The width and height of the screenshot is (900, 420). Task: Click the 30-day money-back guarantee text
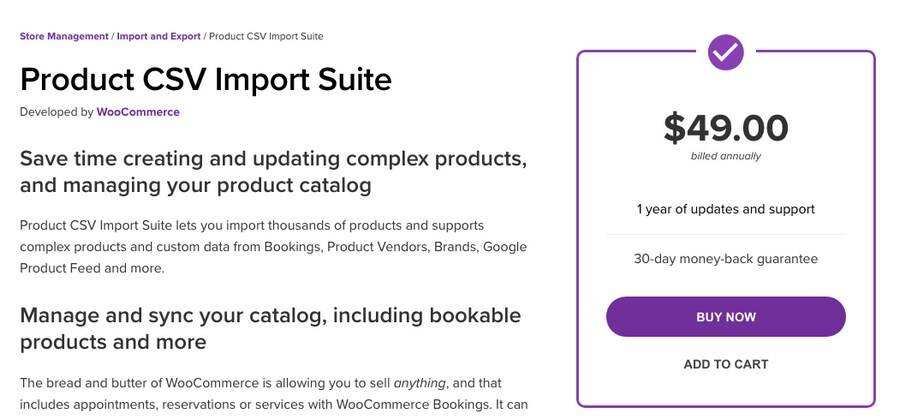point(725,258)
